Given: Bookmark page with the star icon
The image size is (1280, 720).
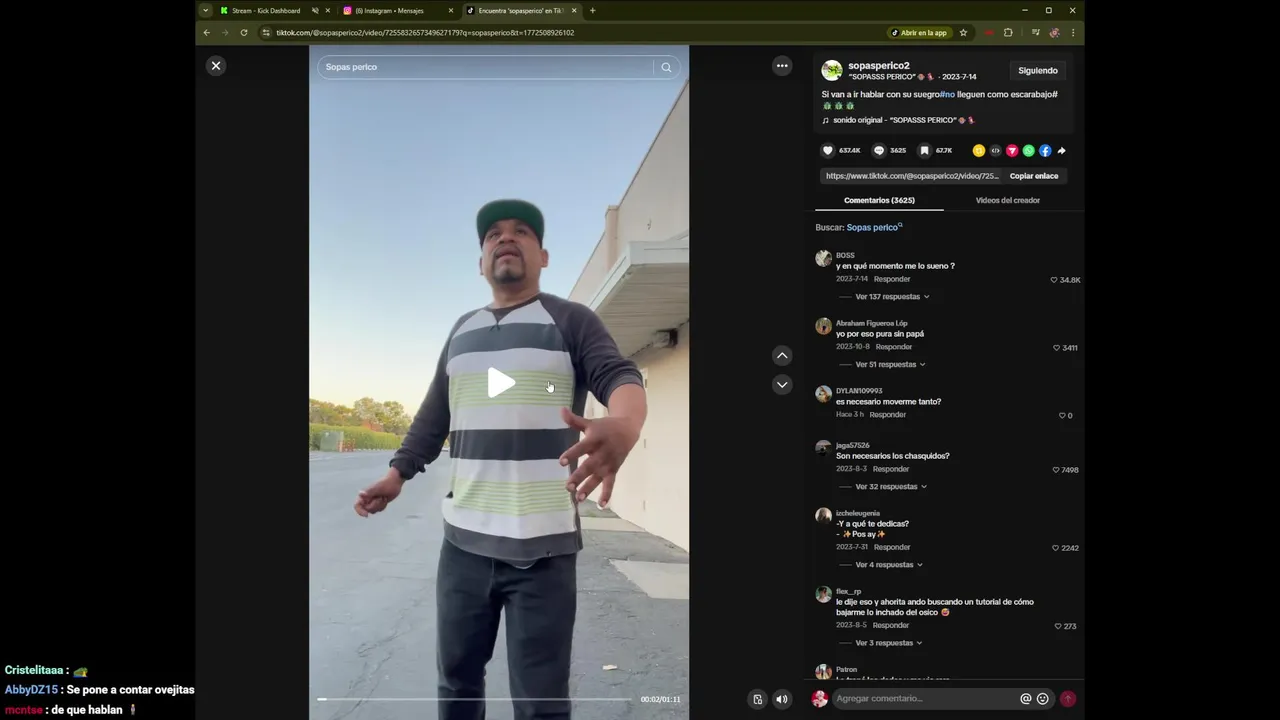Looking at the screenshot, I should (x=963, y=33).
